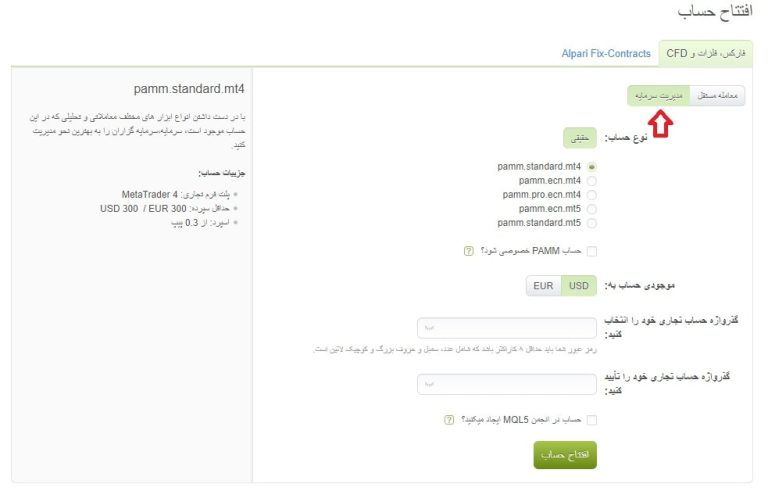Select pamm.standard.mt4 radio button
768x491 pixels.
coord(592,167)
